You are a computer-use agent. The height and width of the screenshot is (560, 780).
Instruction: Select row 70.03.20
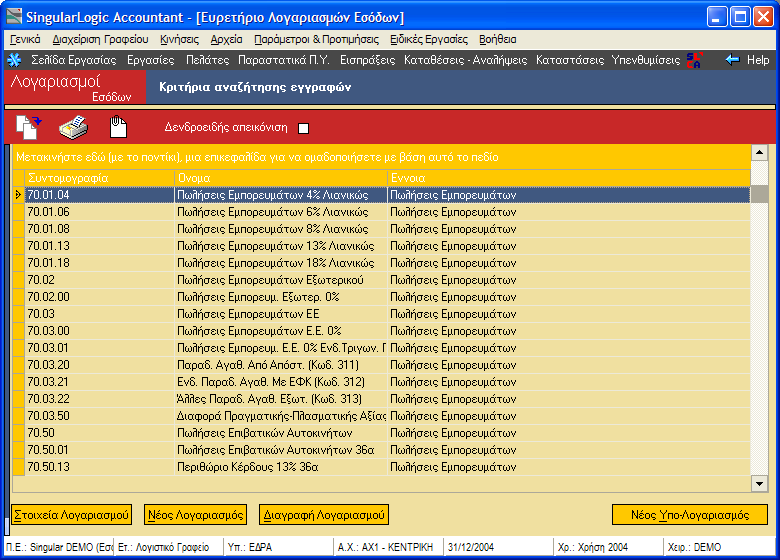(x=382, y=365)
